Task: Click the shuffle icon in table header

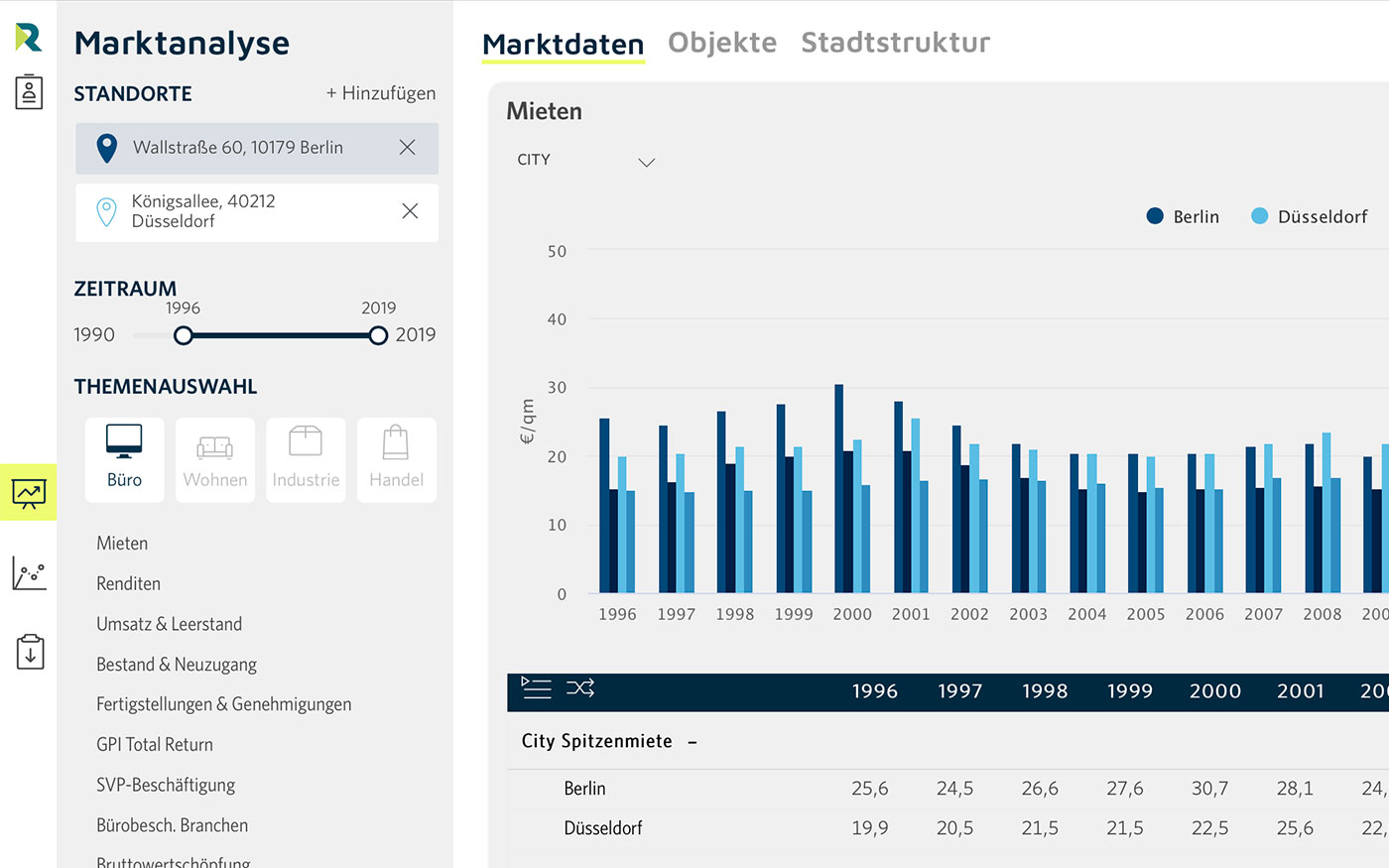Action: [x=580, y=687]
